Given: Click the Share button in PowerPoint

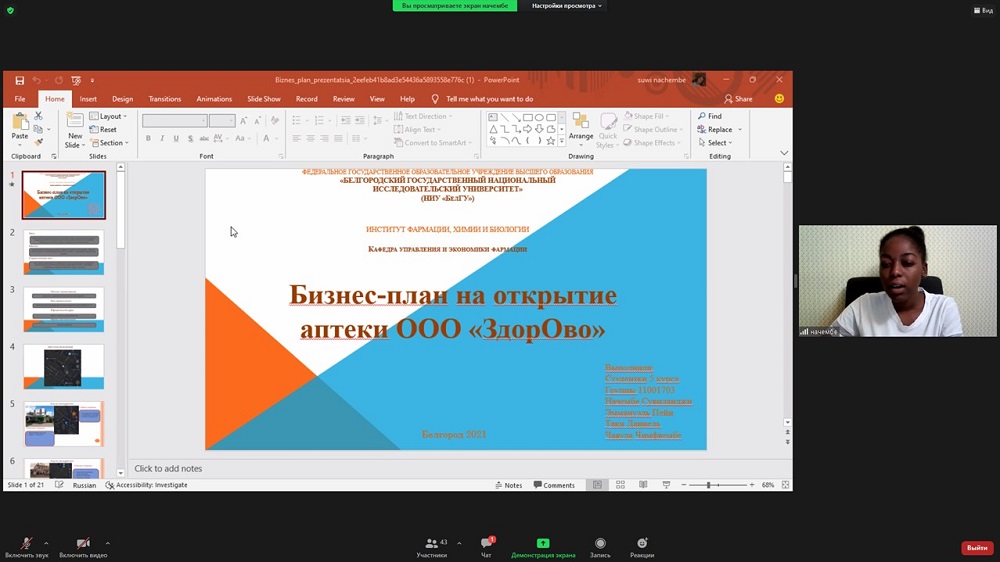Looking at the screenshot, I should click(739, 99).
